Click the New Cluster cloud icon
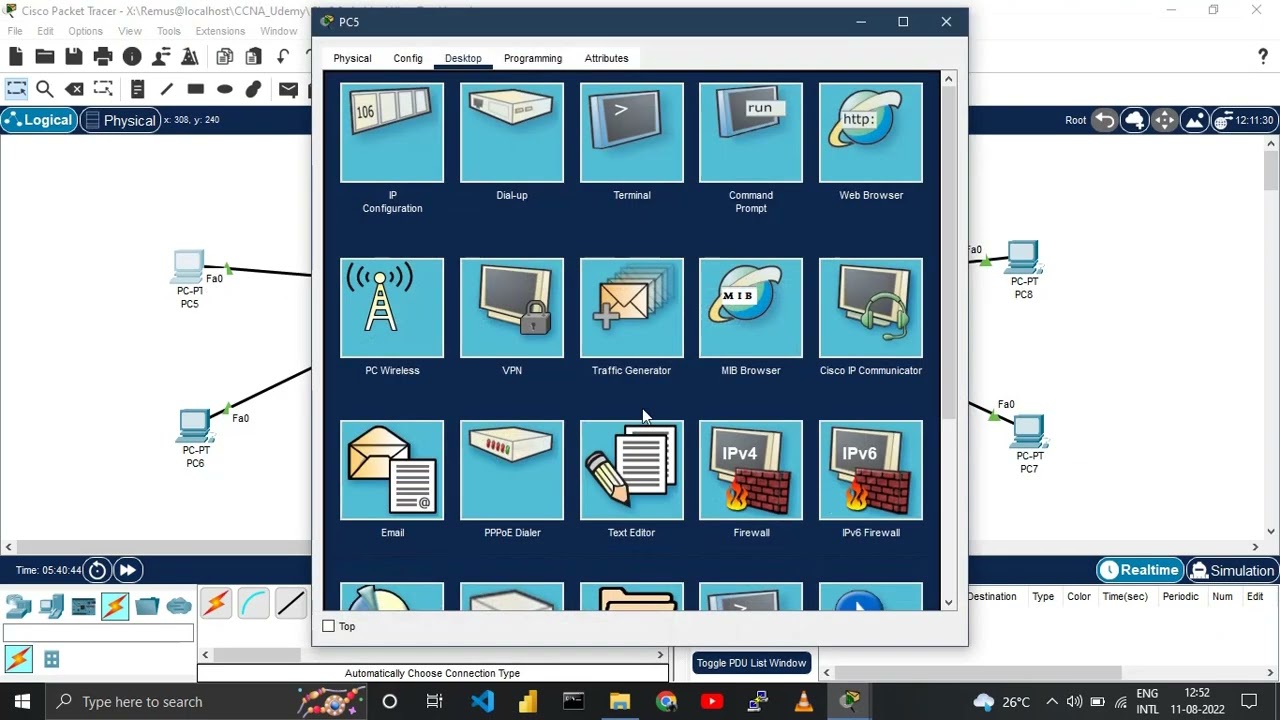 pos(1135,120)
